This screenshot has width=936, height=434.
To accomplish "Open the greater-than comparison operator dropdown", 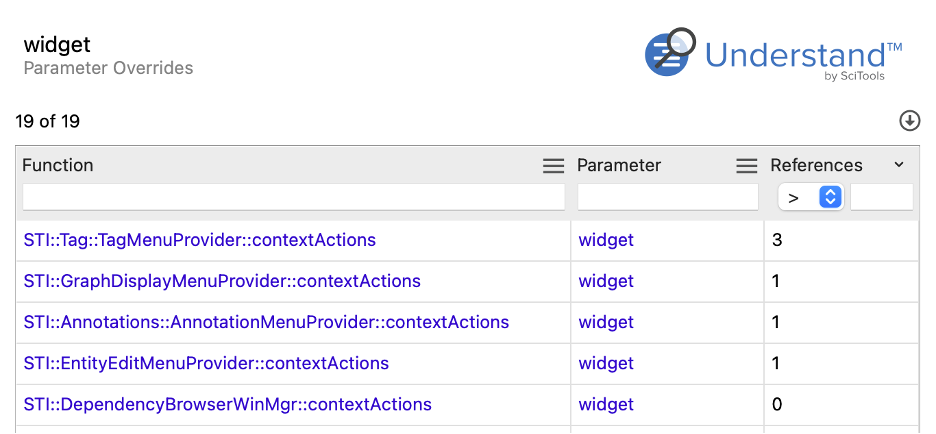I will coord(810,197).
